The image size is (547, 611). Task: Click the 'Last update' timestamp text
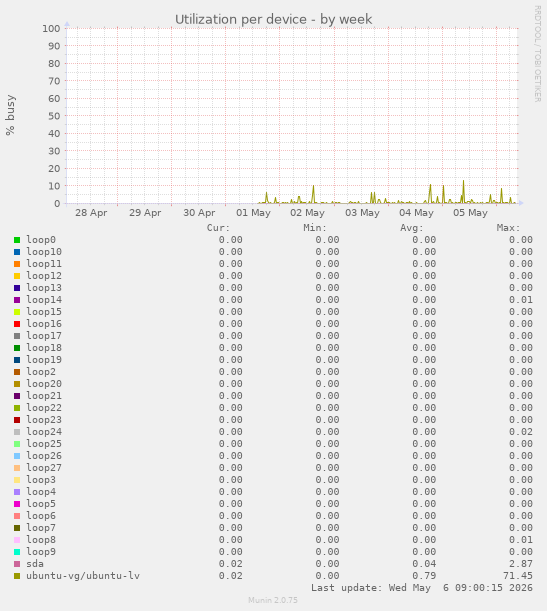422,588
